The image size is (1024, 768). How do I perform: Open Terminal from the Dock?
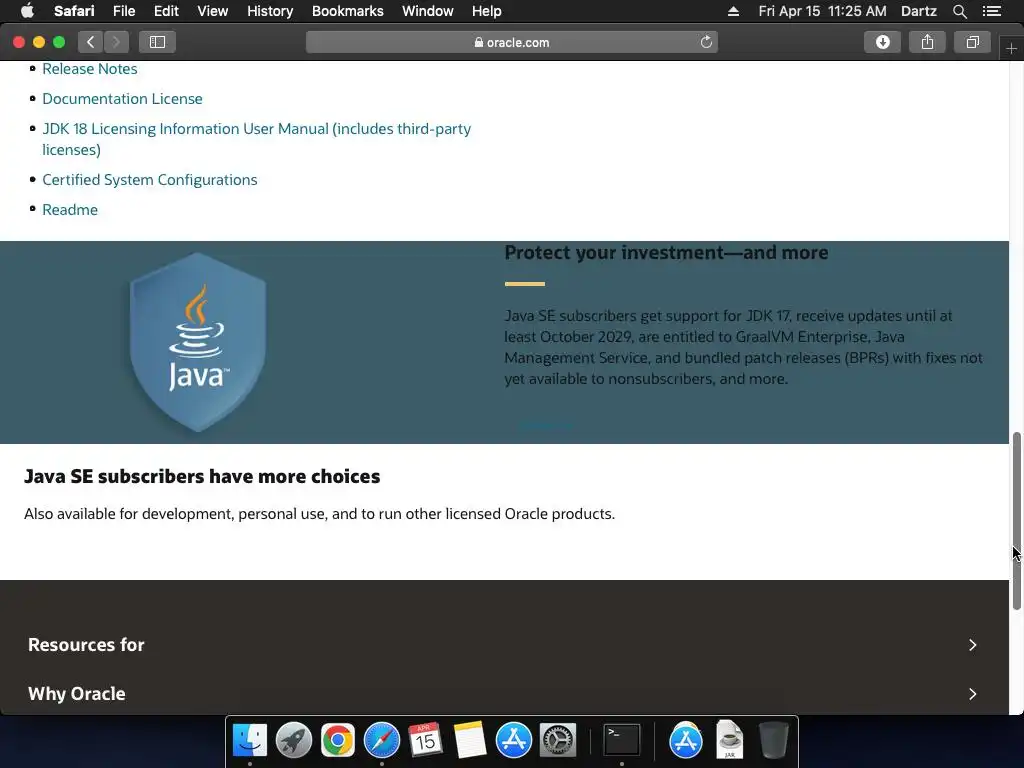click(x=622, y=740)
